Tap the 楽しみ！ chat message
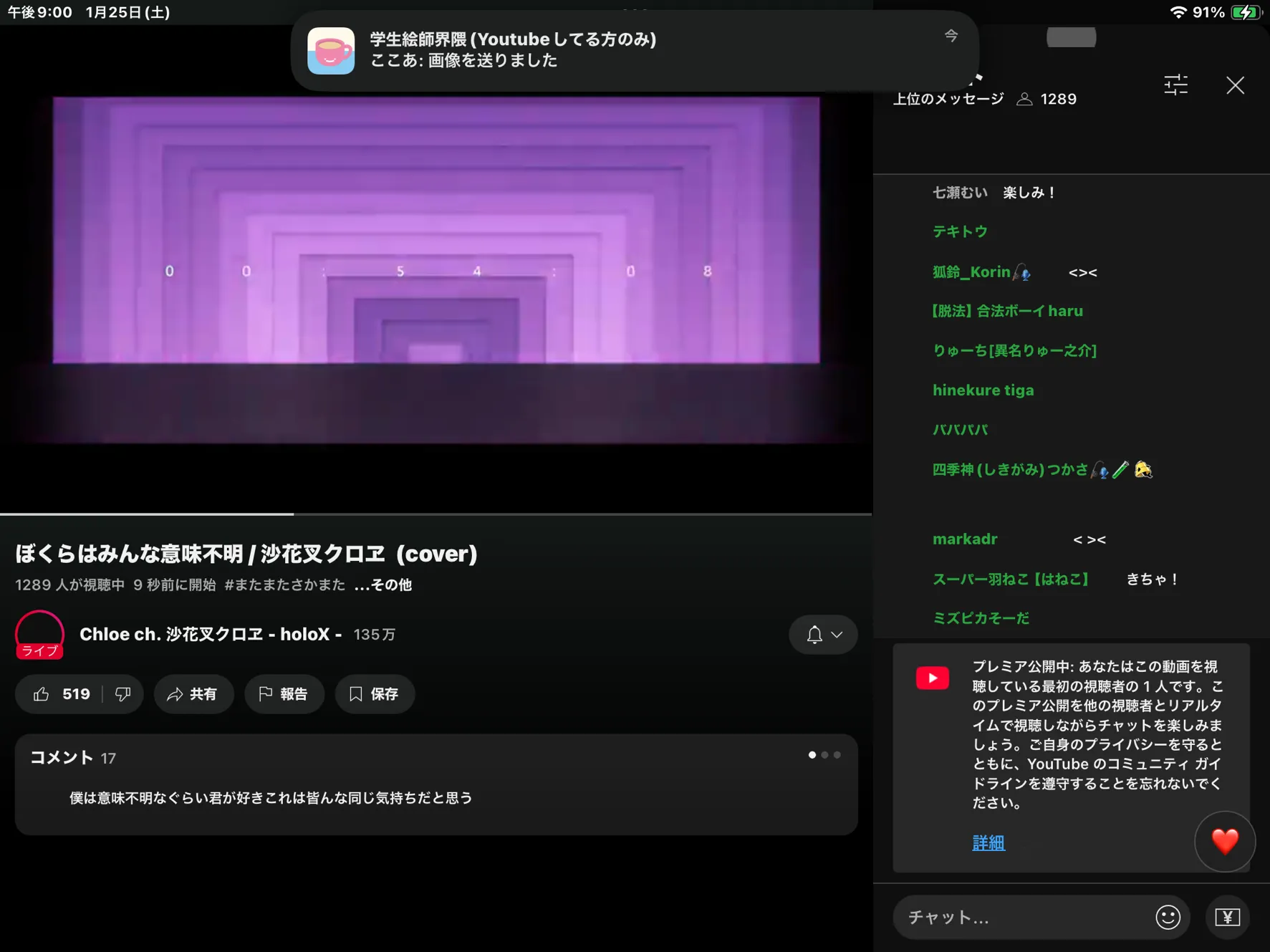Screen dimensions: 1270x952 tap(1030, 192)
